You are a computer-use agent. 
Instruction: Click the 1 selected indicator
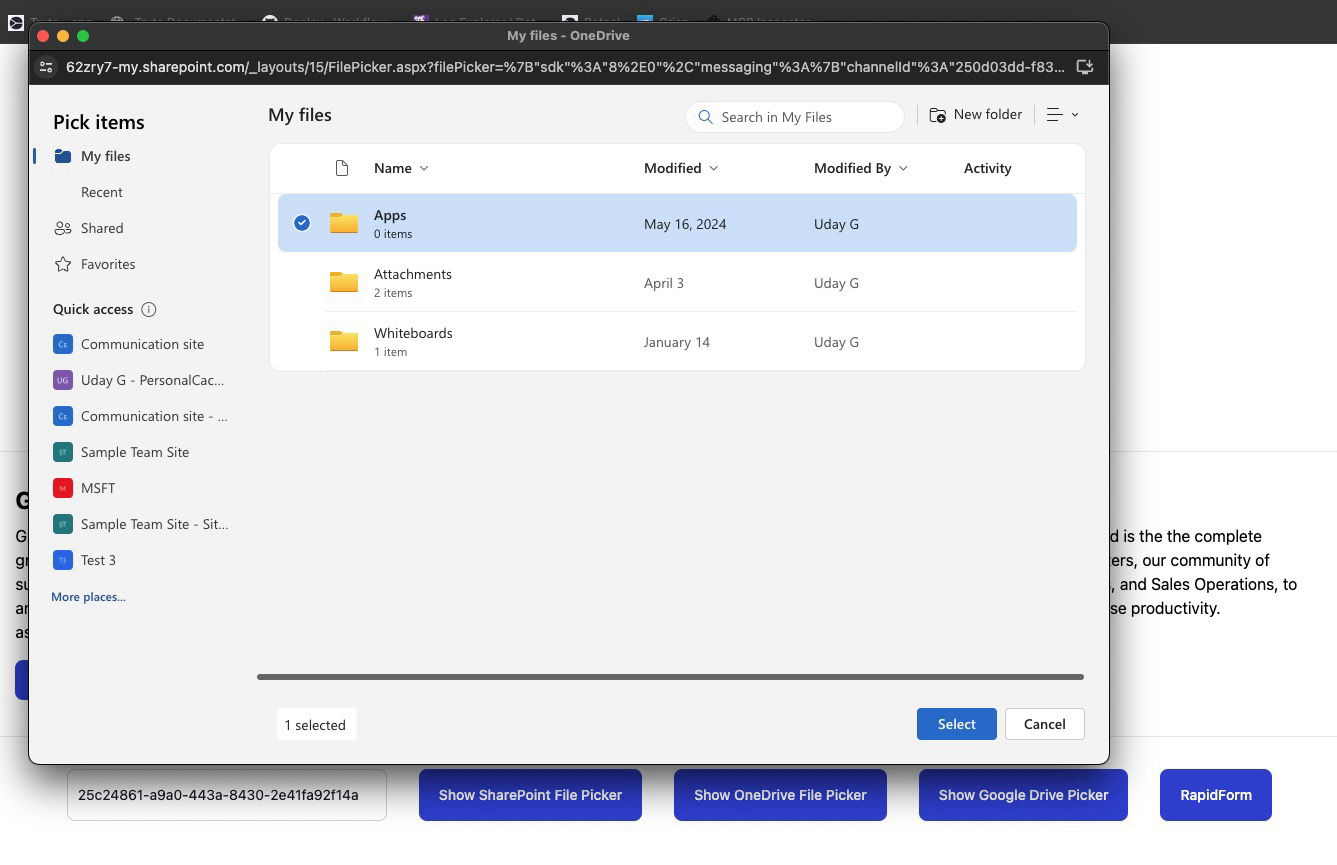coord(315,725)
